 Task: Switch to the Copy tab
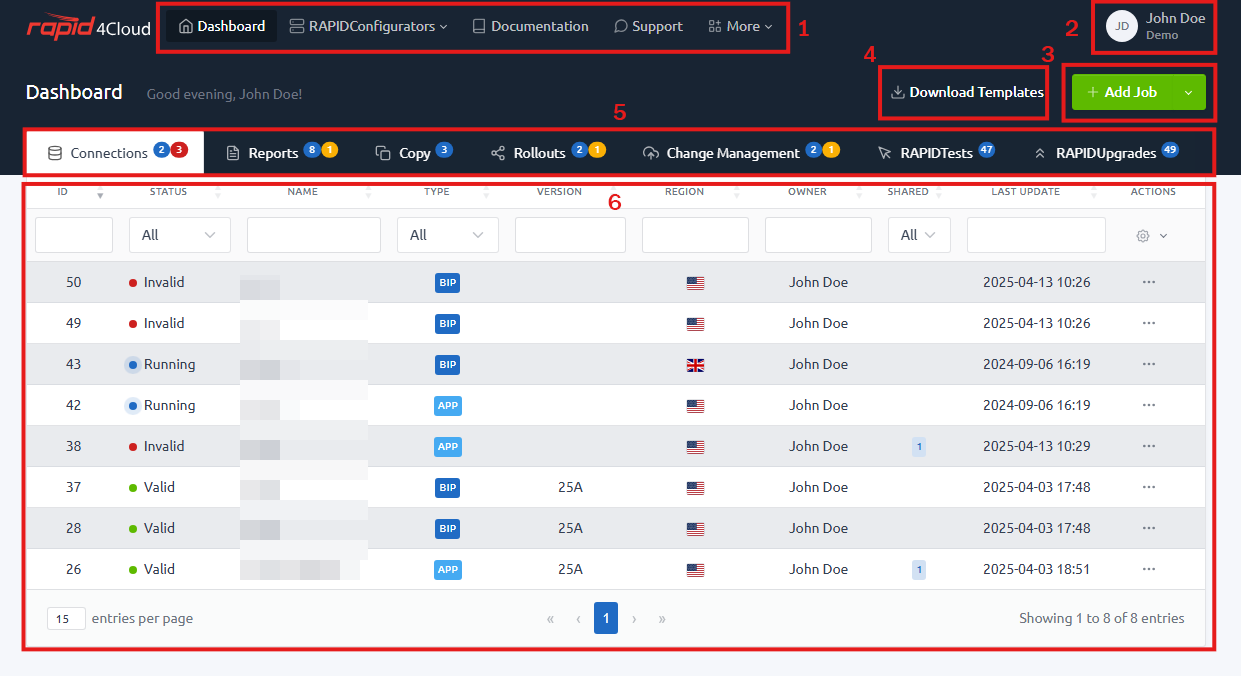coord(413,153)
